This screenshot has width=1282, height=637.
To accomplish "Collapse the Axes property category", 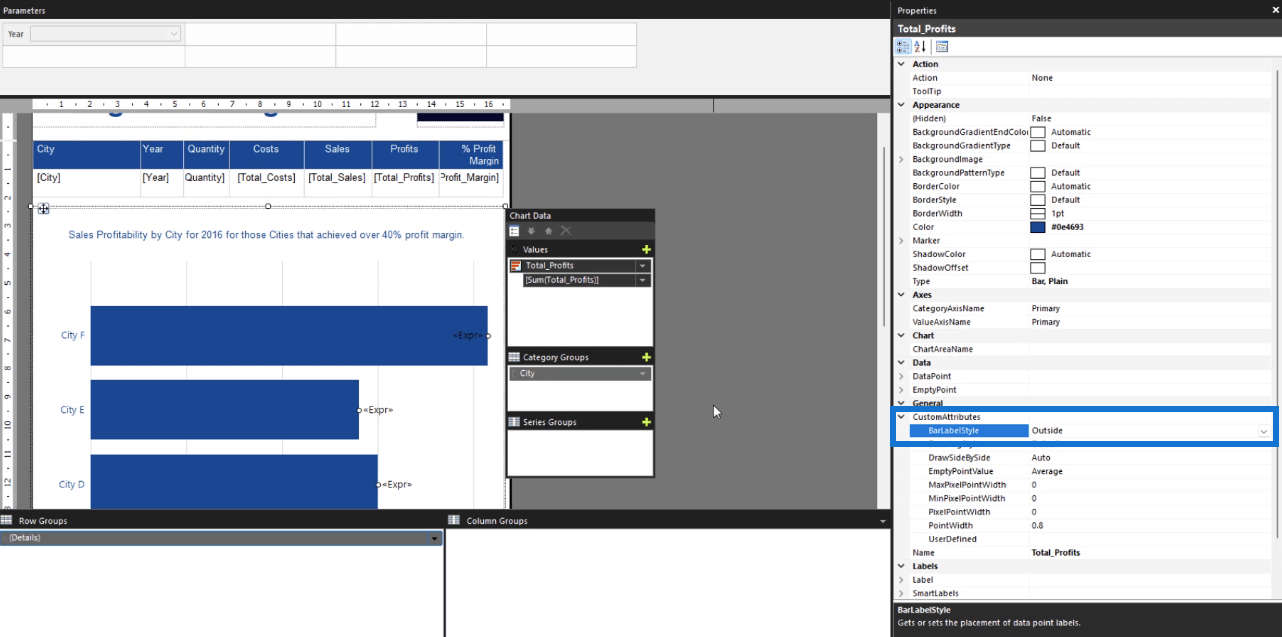I will click(x=902, y=295).
